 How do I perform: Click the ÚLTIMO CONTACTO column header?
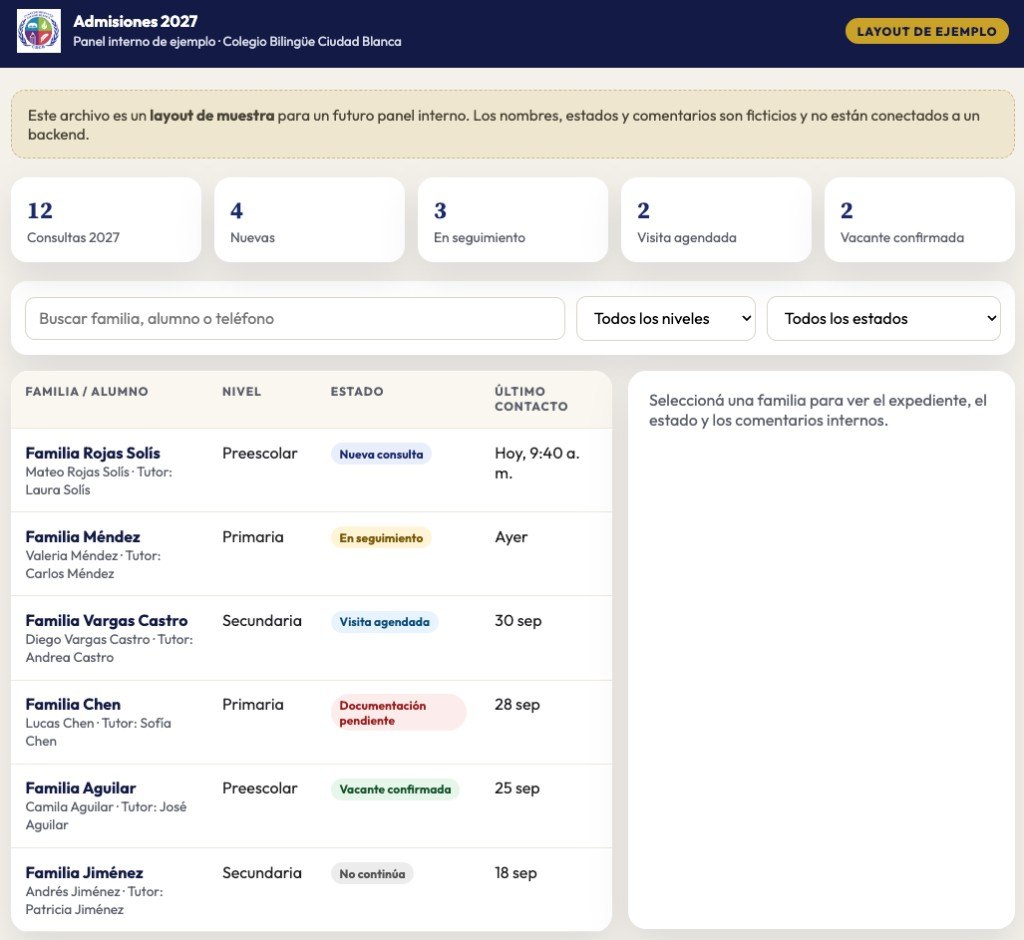click(x=531, y=398)
